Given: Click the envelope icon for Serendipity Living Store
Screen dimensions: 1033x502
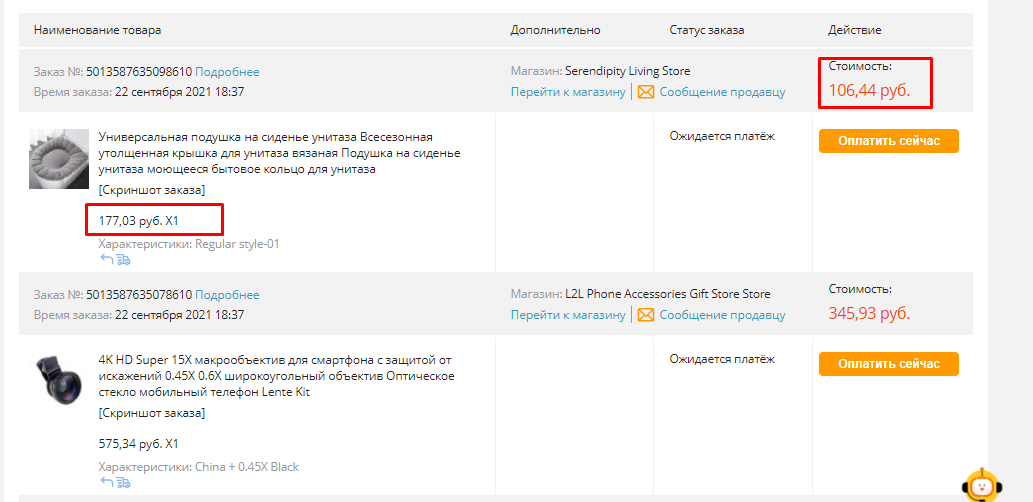Looking at the screenshot, I should click(646, 92).
